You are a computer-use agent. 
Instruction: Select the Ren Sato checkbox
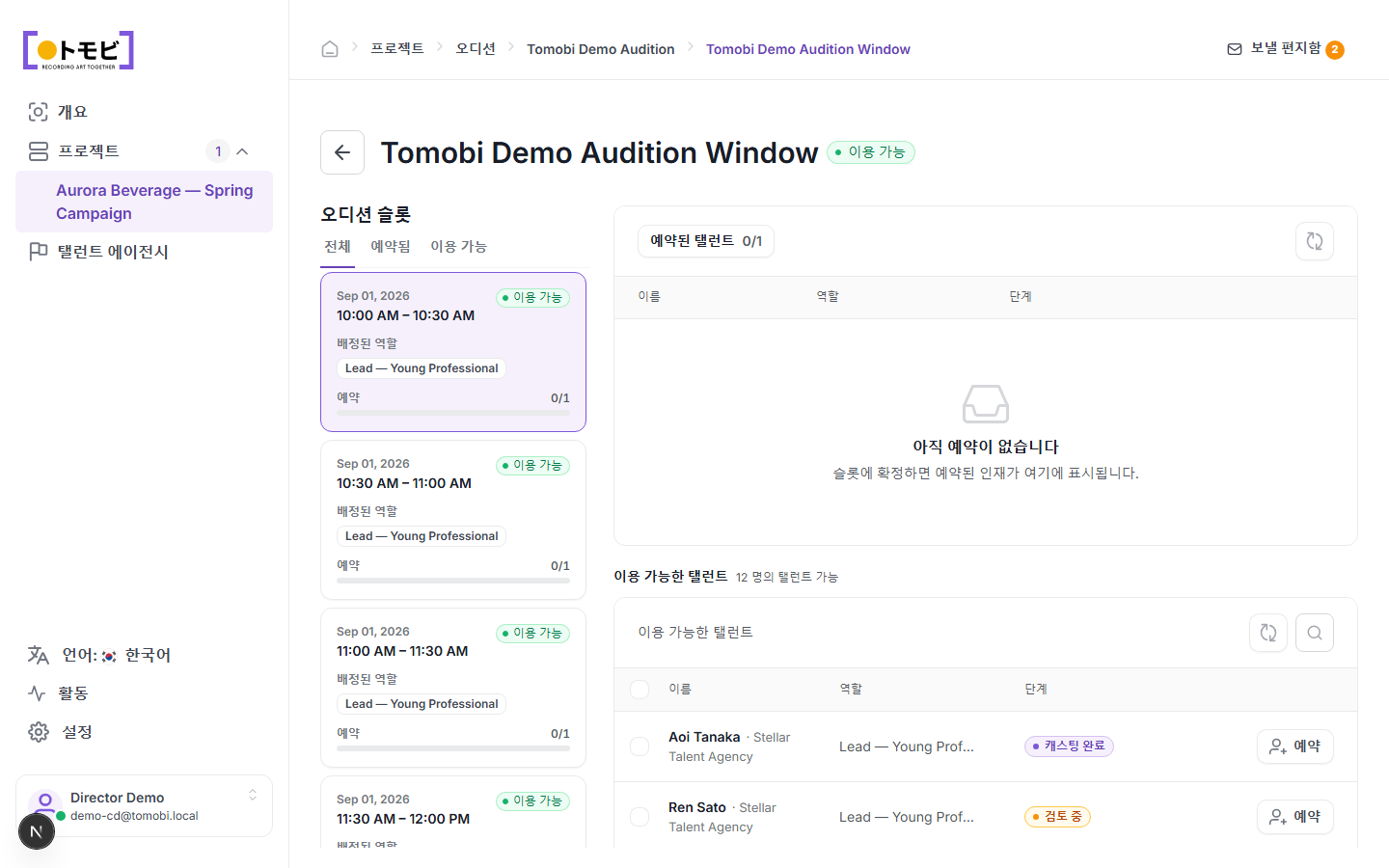(640, 817)
